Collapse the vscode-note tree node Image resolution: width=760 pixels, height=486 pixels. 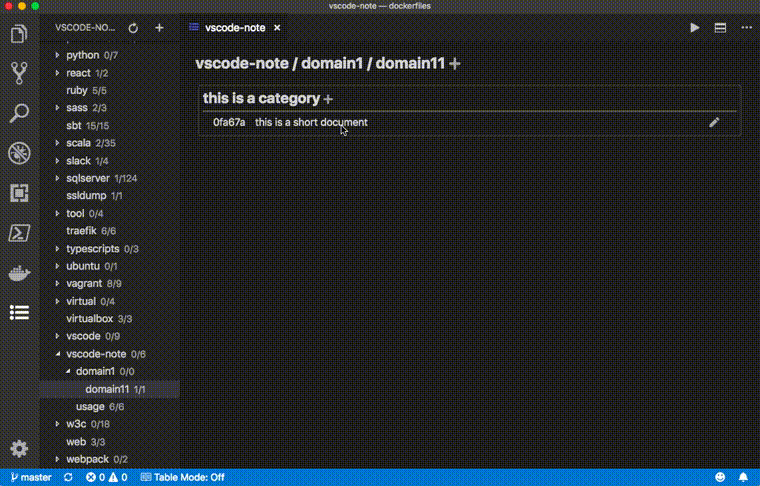pos(57,354)
